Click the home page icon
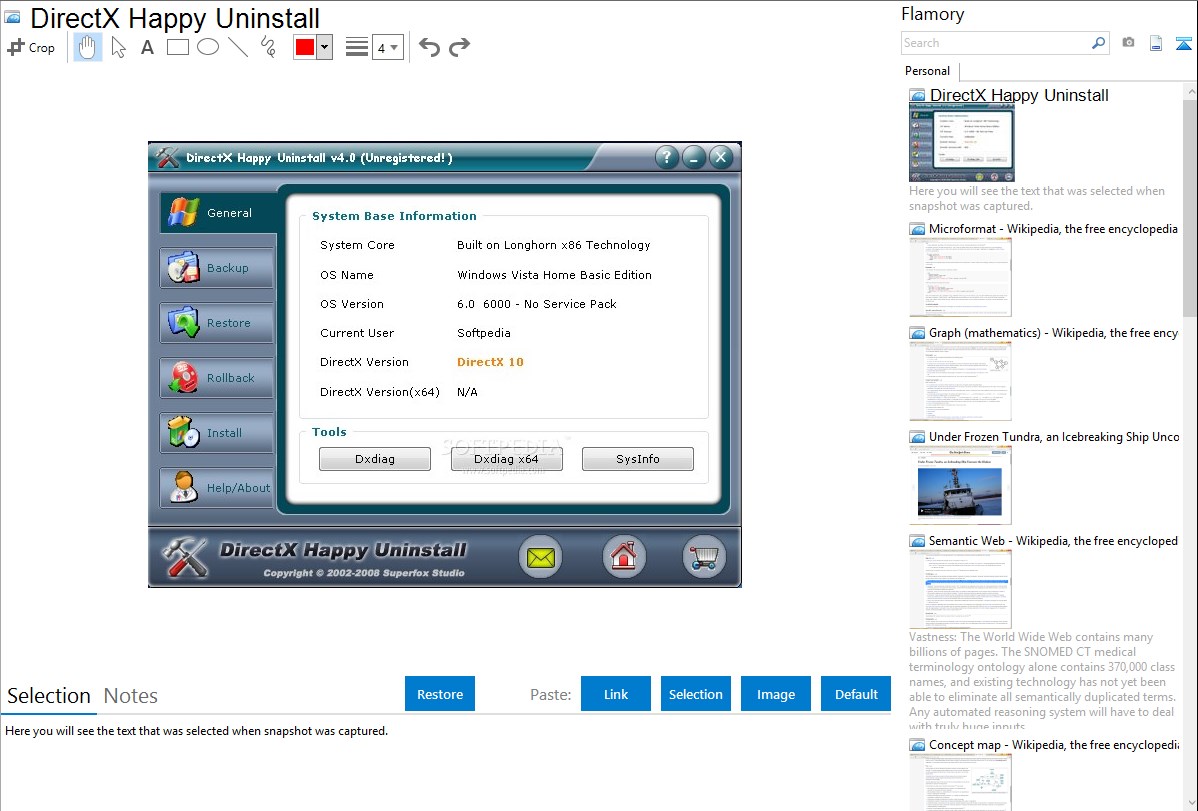 (624, 557)
